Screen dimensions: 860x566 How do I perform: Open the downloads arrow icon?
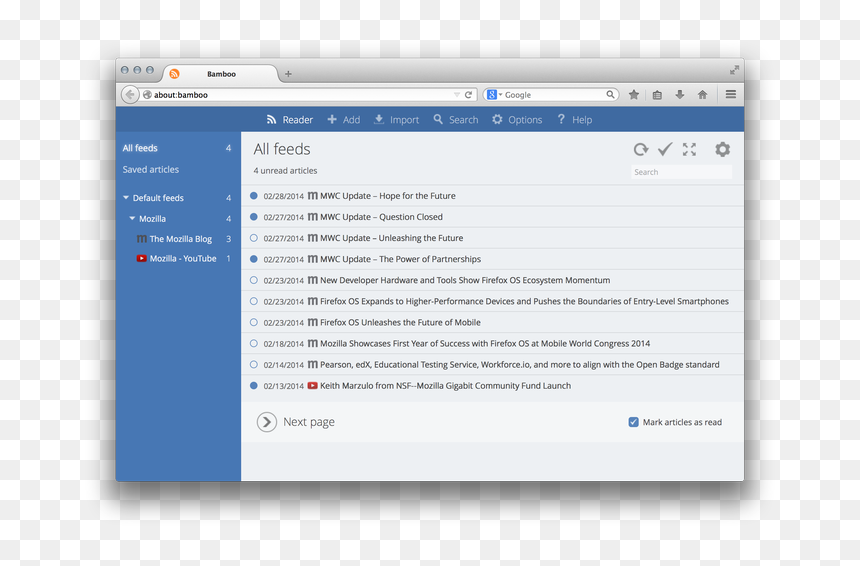[x=680, y=94]
